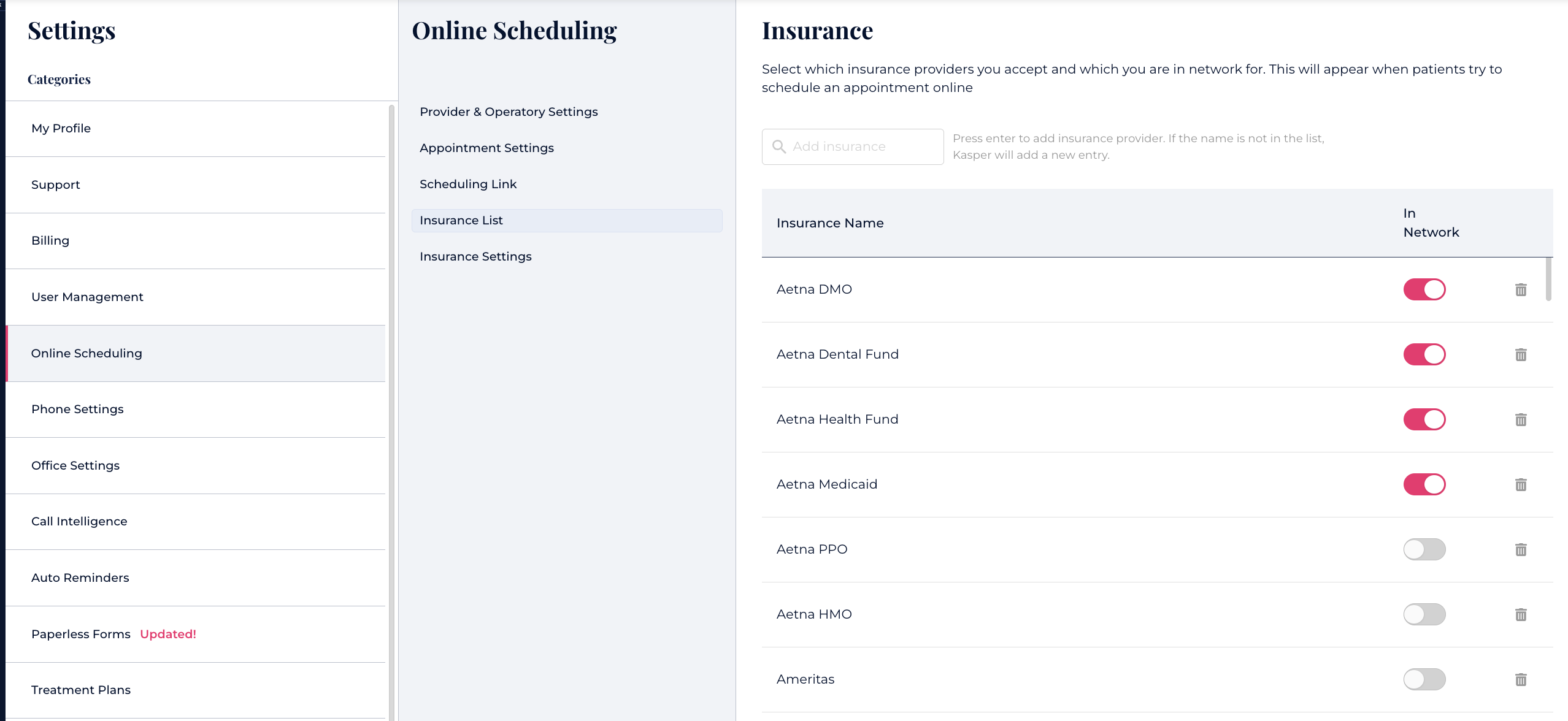Image resolution: width=1568 pixels, height=721 pixels.
Task: Click the trash icon beside Aetna PPO
Action: (x=1521, y=549)
